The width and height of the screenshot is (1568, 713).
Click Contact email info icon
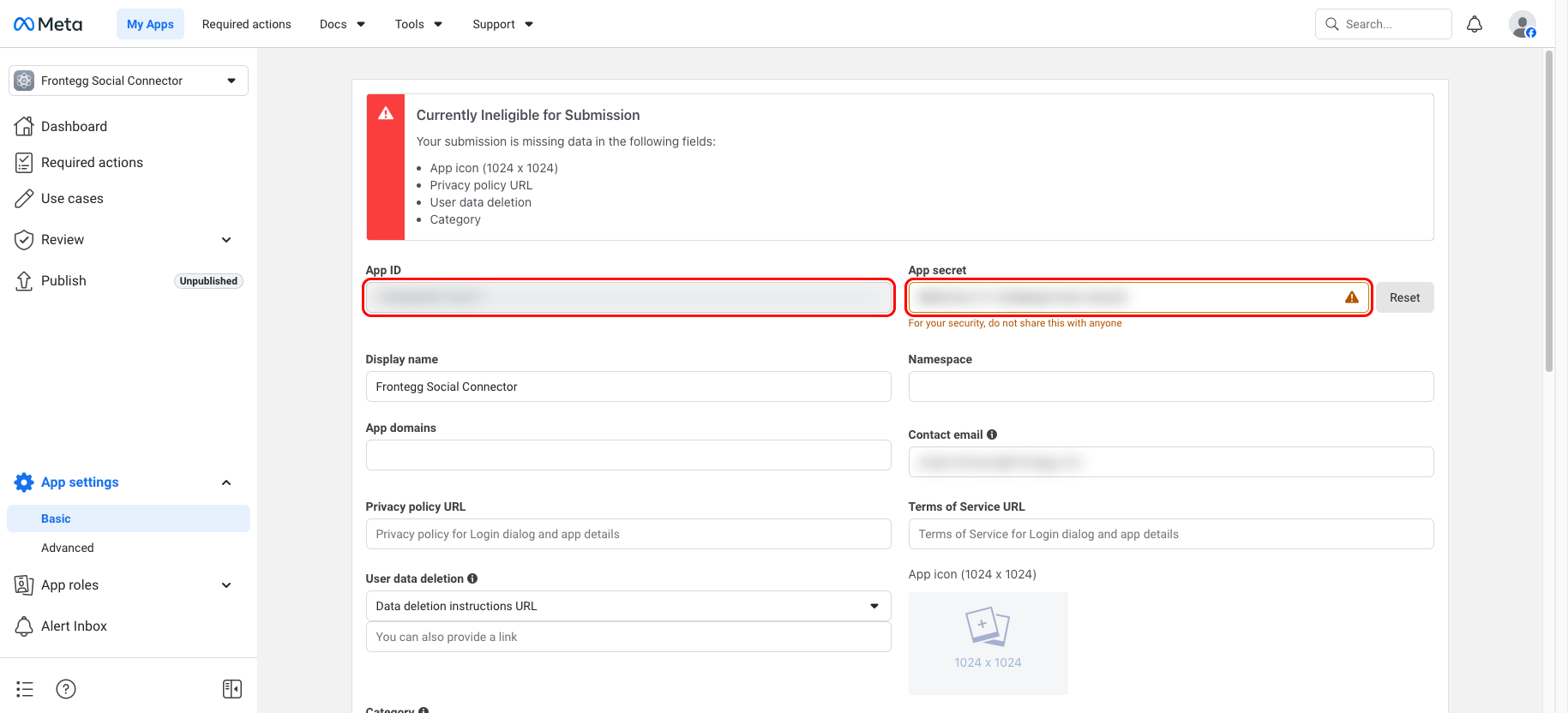point(992,434)
